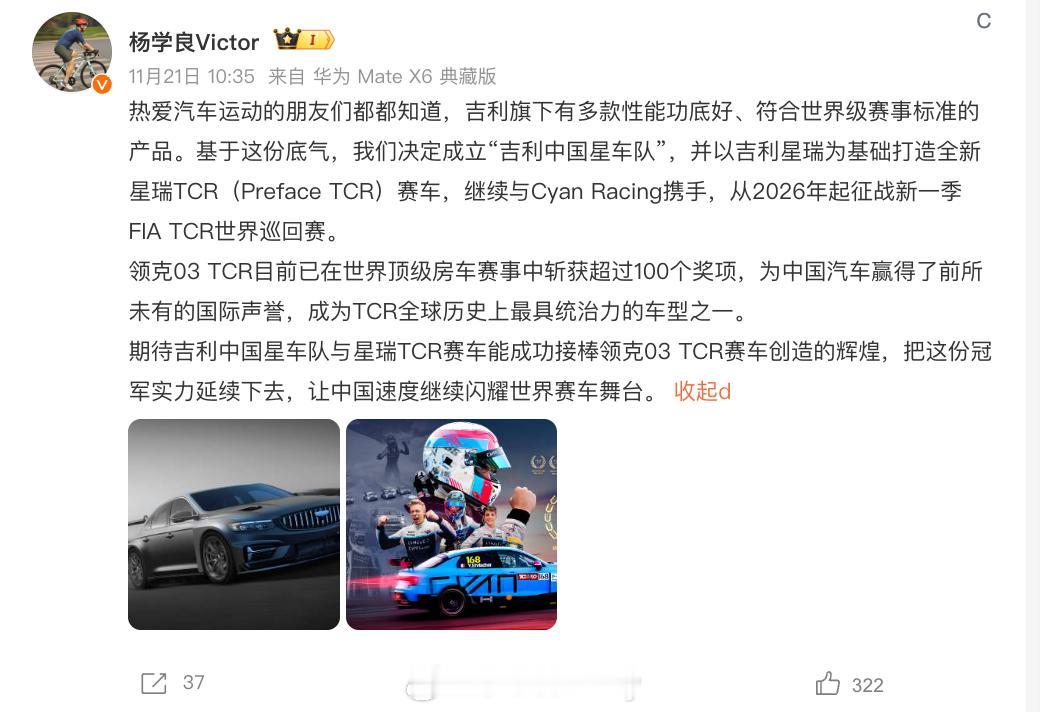Click the orange verified V badge
Image resolution: width=1048 pixels, height=712 pixels.
[x=102, y=84]
